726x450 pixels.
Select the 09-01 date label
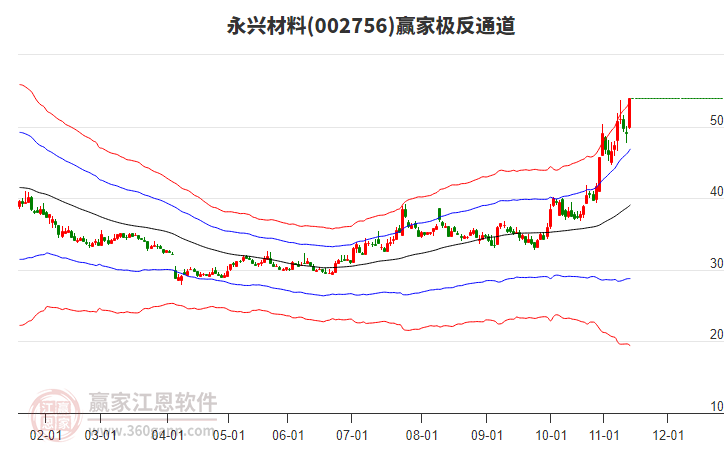point(487,435)
